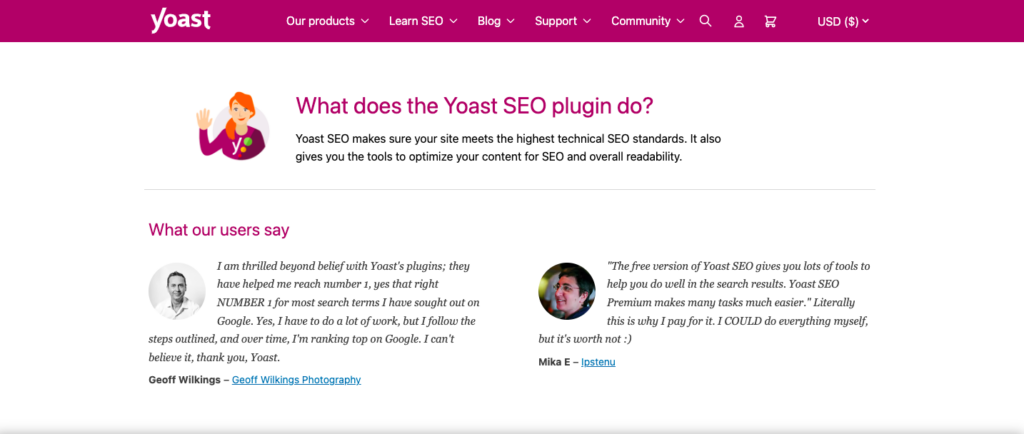1024x434 pixels.
Task: Click the waving Yoast mascot illustration
Action: tap(232, 126)
